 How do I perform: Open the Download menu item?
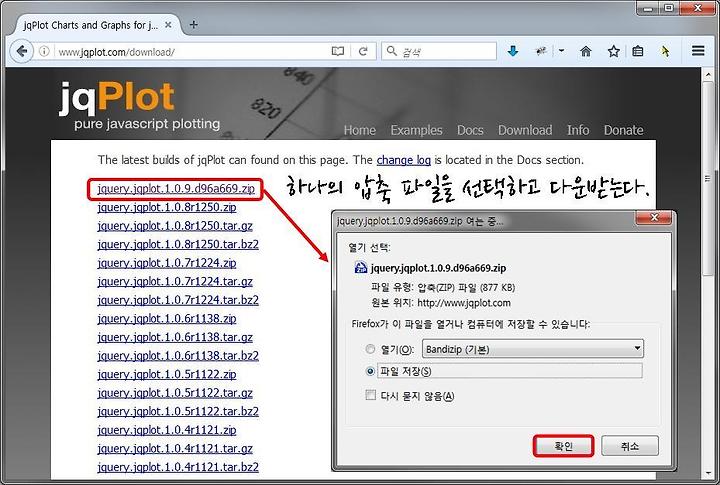[x=525, y=130]
